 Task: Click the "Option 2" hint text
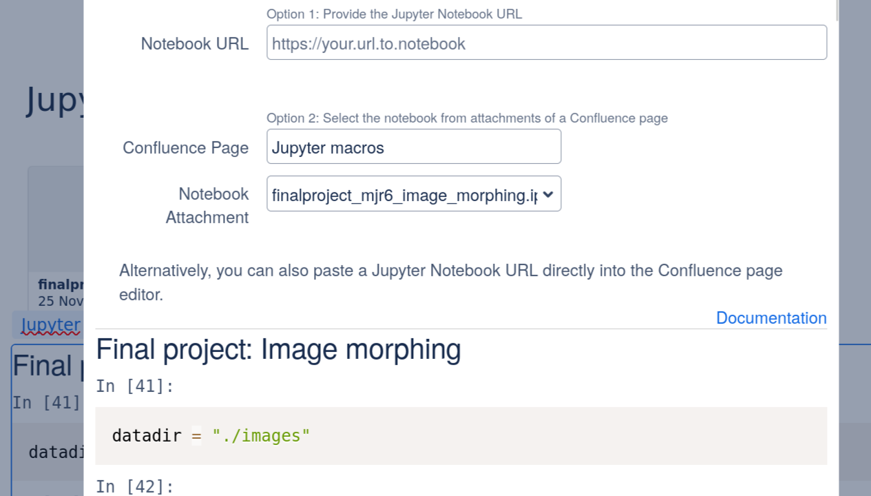(467, 118)
